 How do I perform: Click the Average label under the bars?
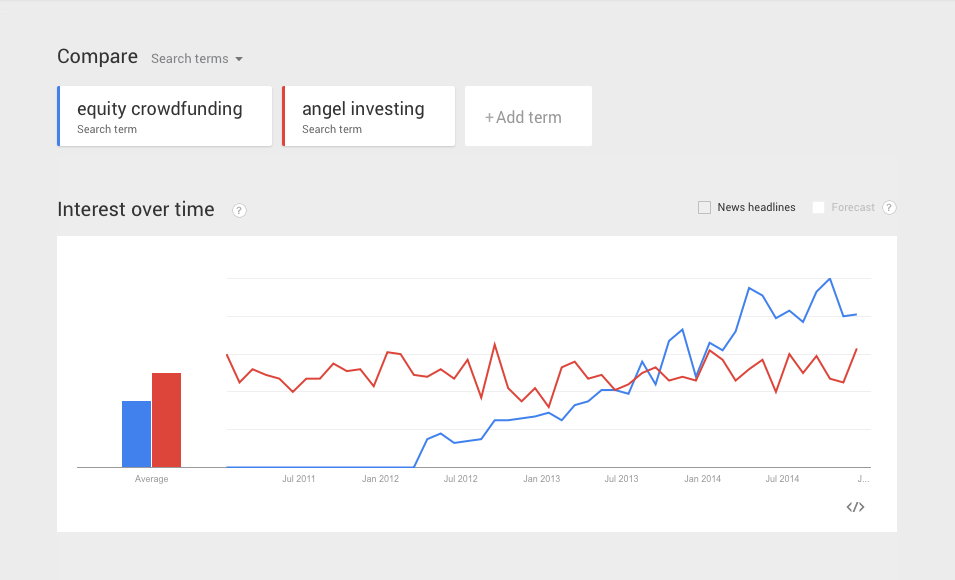click(151, 479)
